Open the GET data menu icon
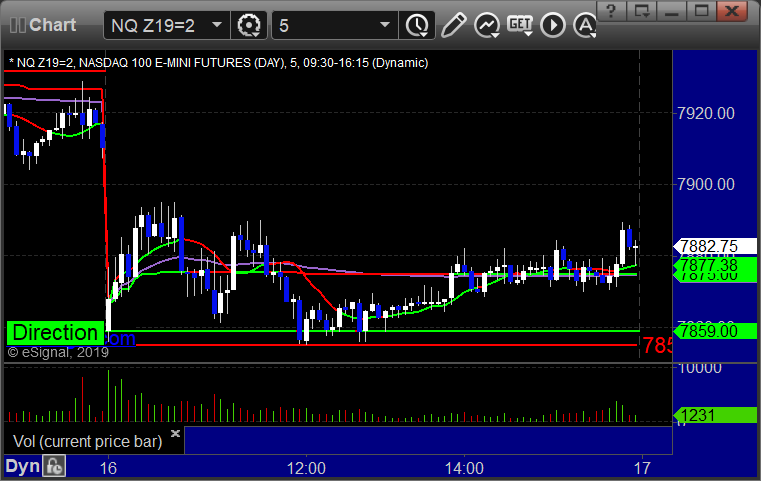761x481 pixels. (x=520, y=25)
